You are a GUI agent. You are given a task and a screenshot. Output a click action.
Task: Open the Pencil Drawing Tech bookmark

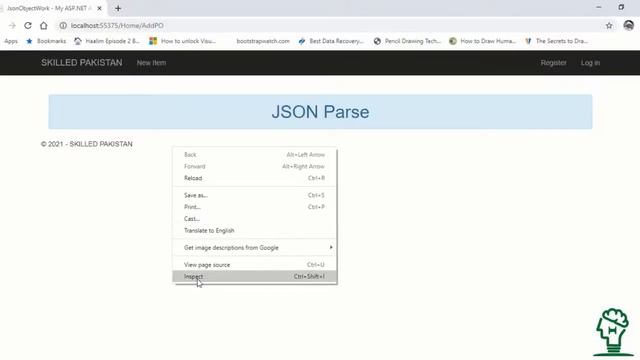[x=407, y=41]
